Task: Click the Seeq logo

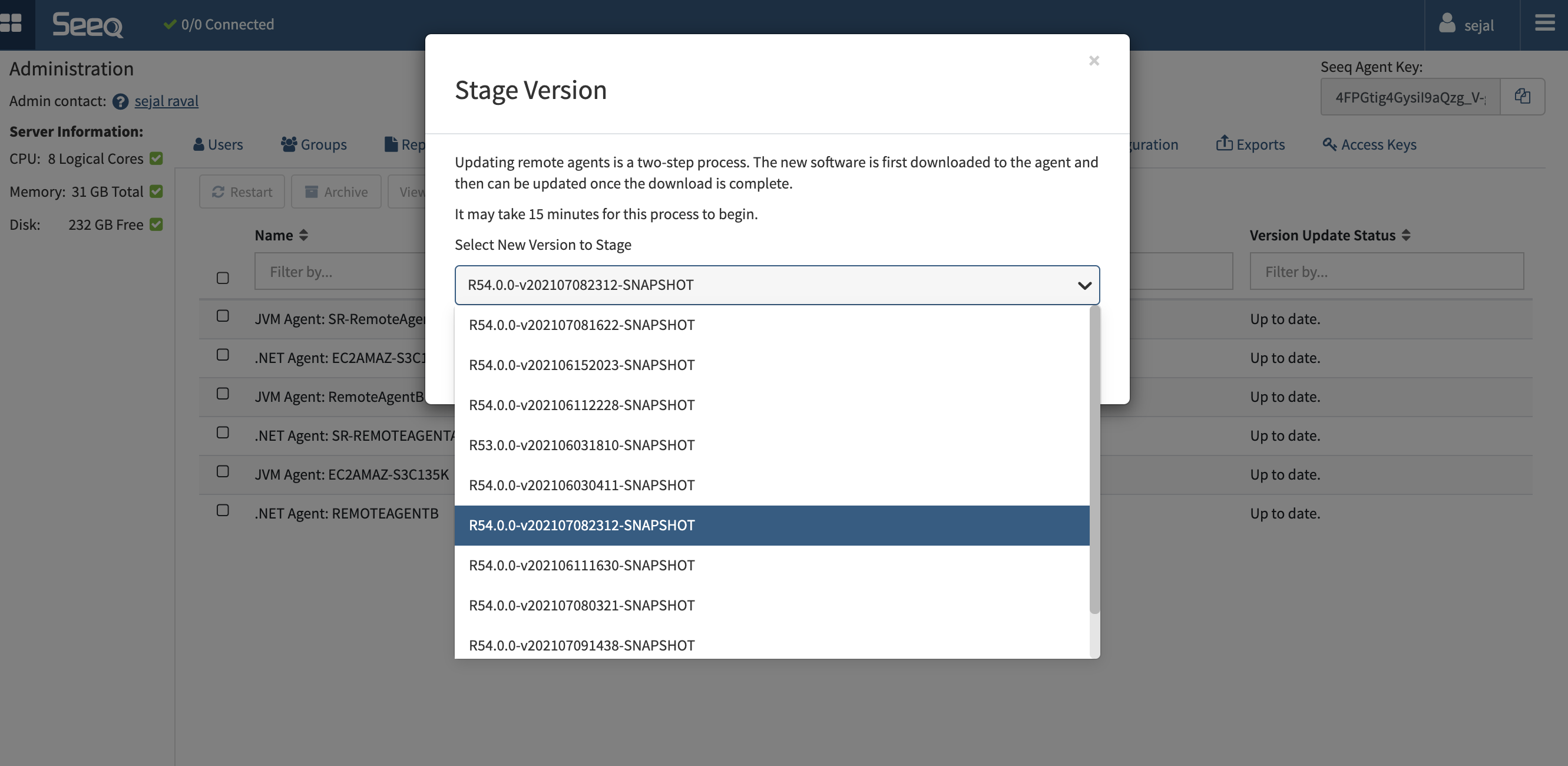Action: pyautogui.click(x=87, y=25)
